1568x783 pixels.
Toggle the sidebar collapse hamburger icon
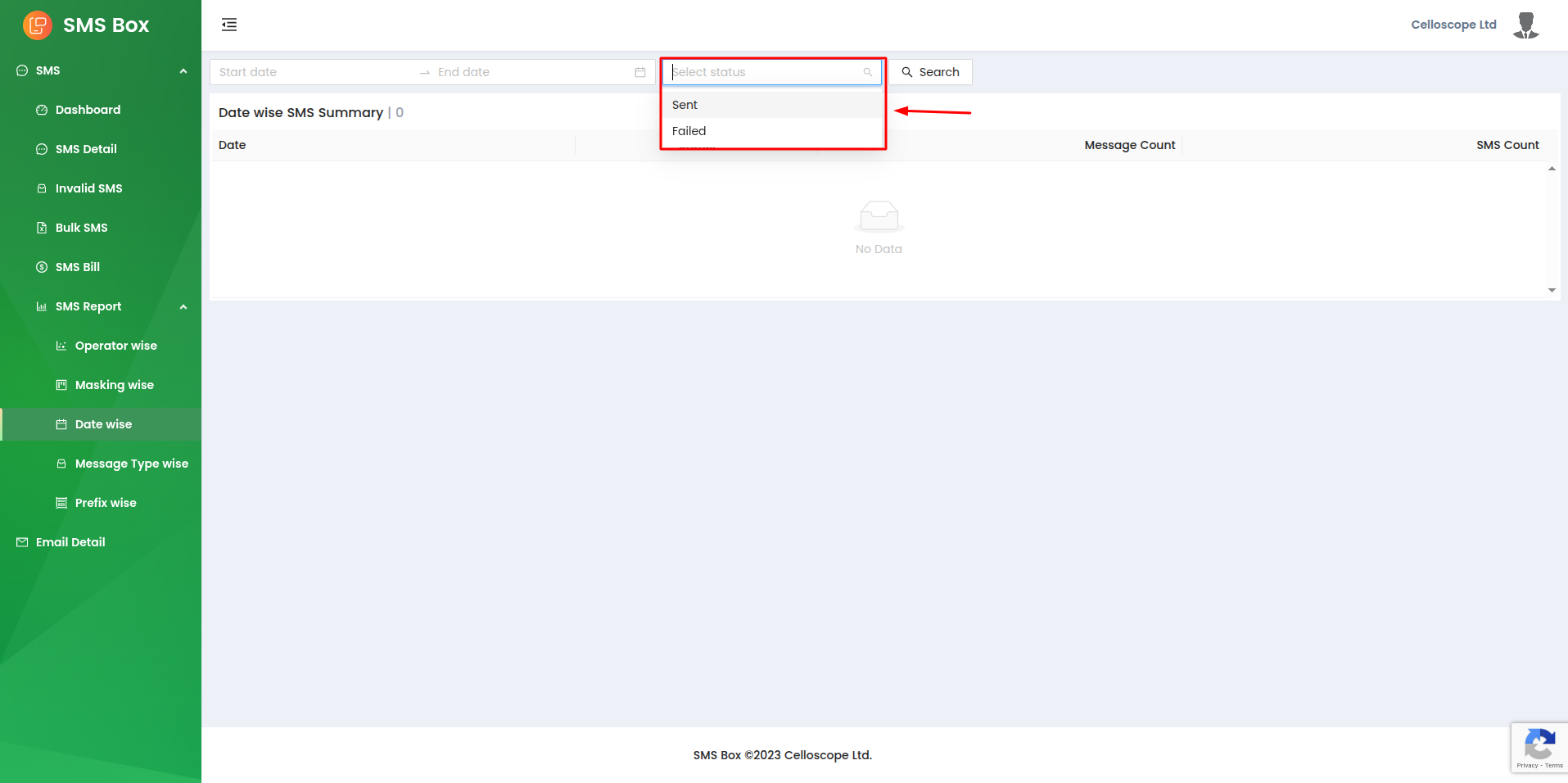coord(229,25)
